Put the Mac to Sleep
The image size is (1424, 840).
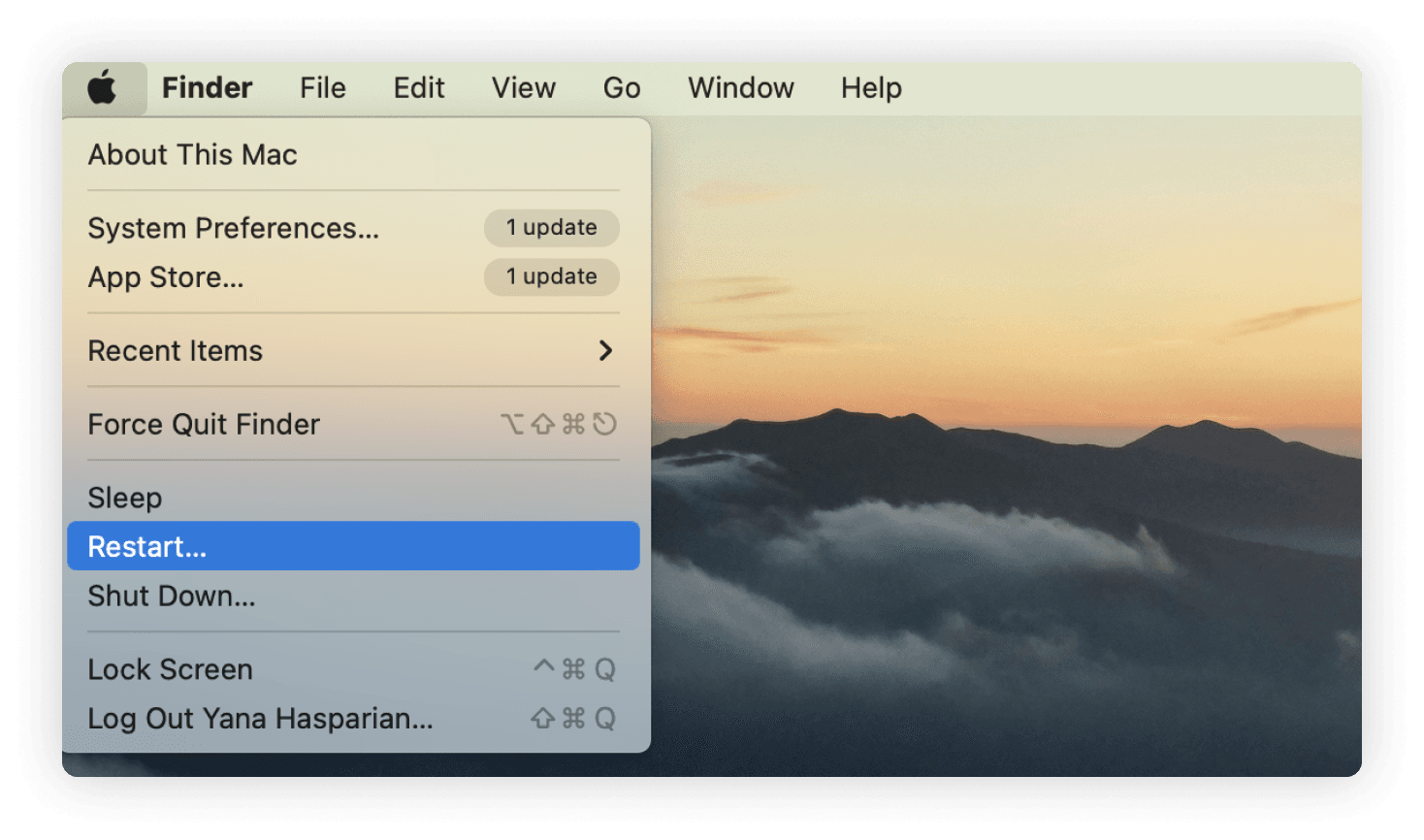click(x=125, y=498)
